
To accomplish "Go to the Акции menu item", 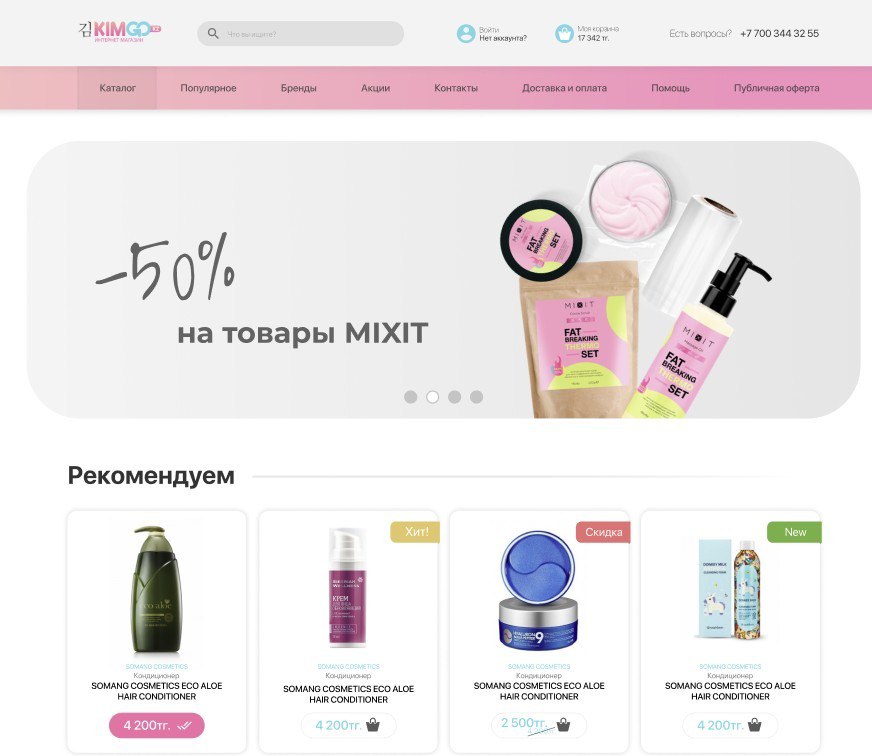I will point(375,88).
